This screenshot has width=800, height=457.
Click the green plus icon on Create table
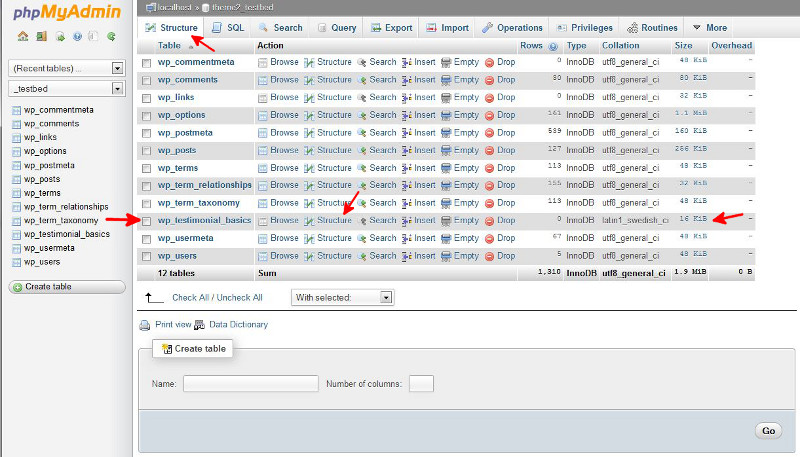coord(17,287)
